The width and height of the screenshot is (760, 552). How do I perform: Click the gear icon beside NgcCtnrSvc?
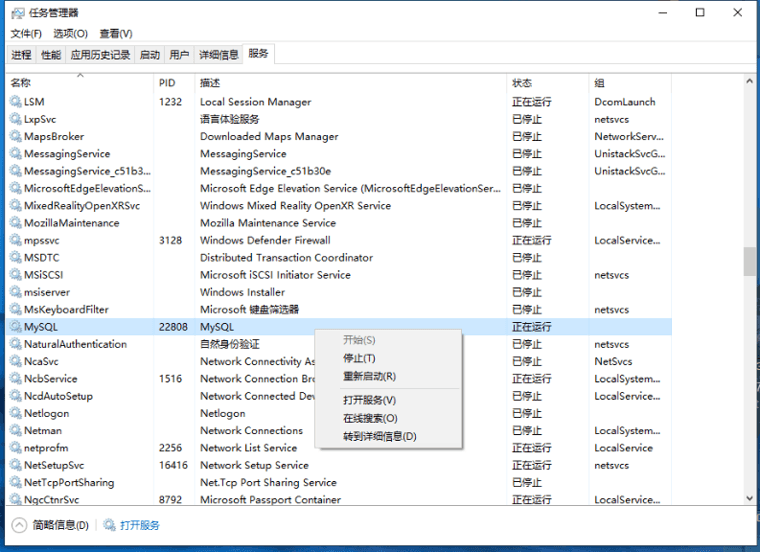click(16, 499)
